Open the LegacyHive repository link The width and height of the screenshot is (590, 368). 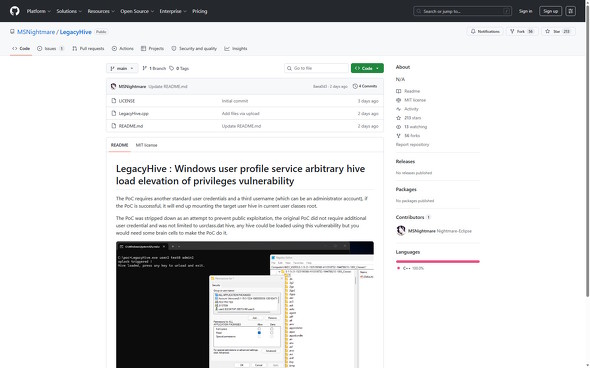coord(76,32)
